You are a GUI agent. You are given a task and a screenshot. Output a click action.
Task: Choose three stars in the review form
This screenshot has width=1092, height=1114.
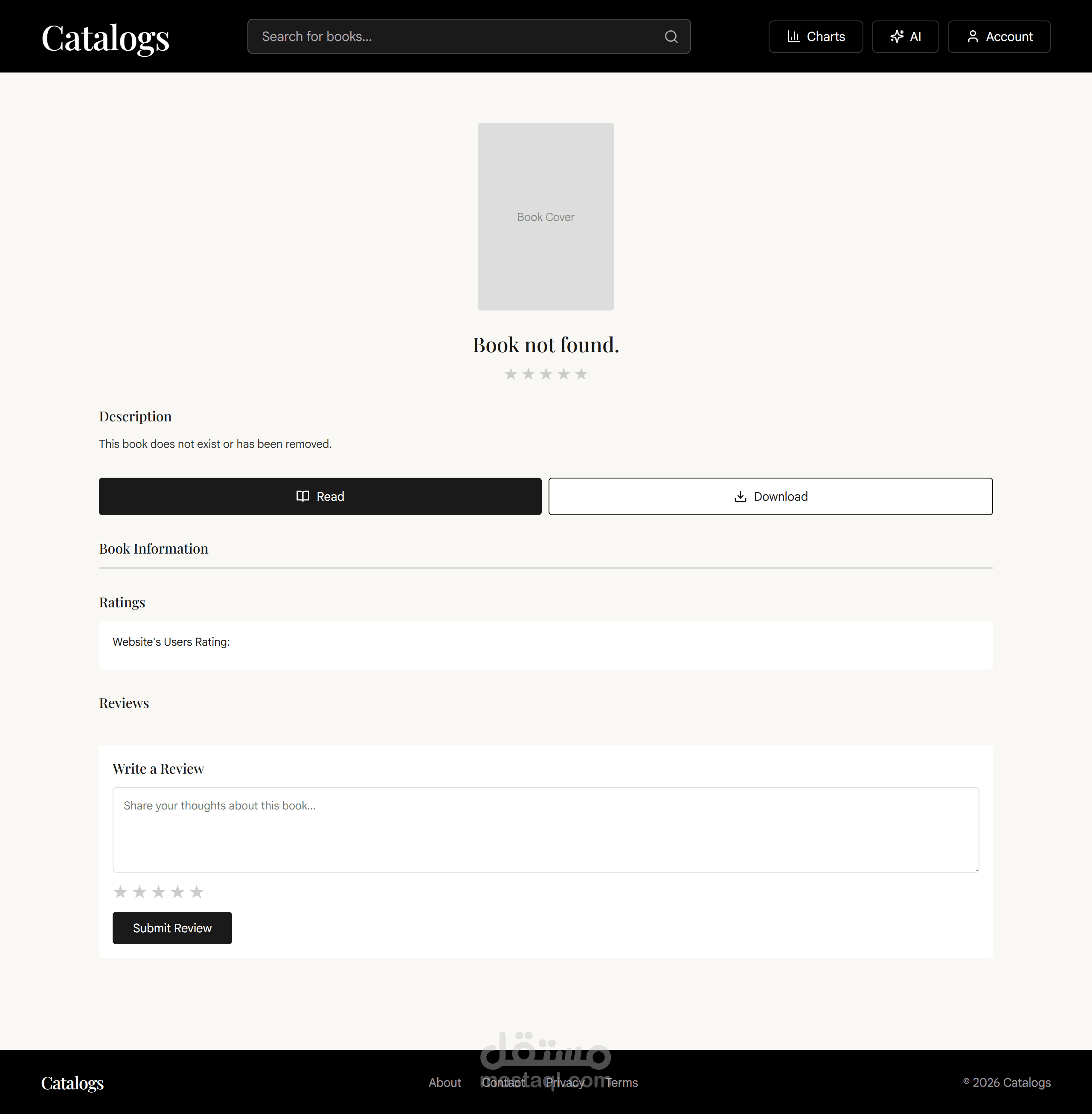pos(158,891)
